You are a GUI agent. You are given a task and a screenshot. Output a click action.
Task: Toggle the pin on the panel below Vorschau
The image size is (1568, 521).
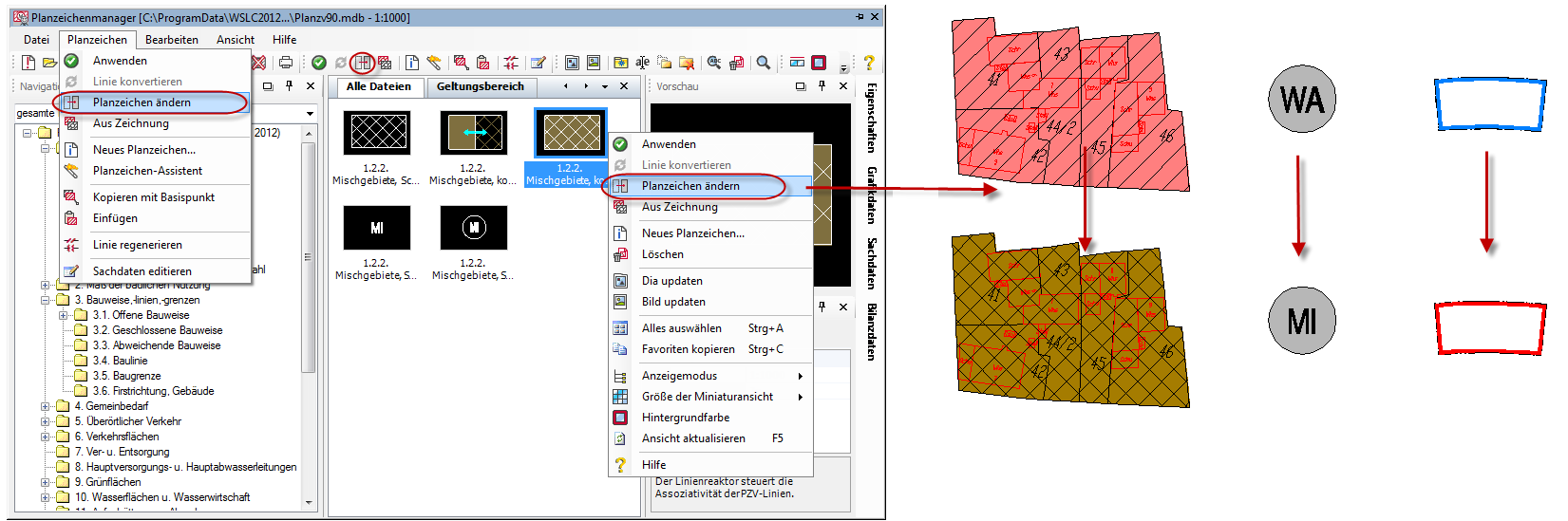click(x=822, y=307)
